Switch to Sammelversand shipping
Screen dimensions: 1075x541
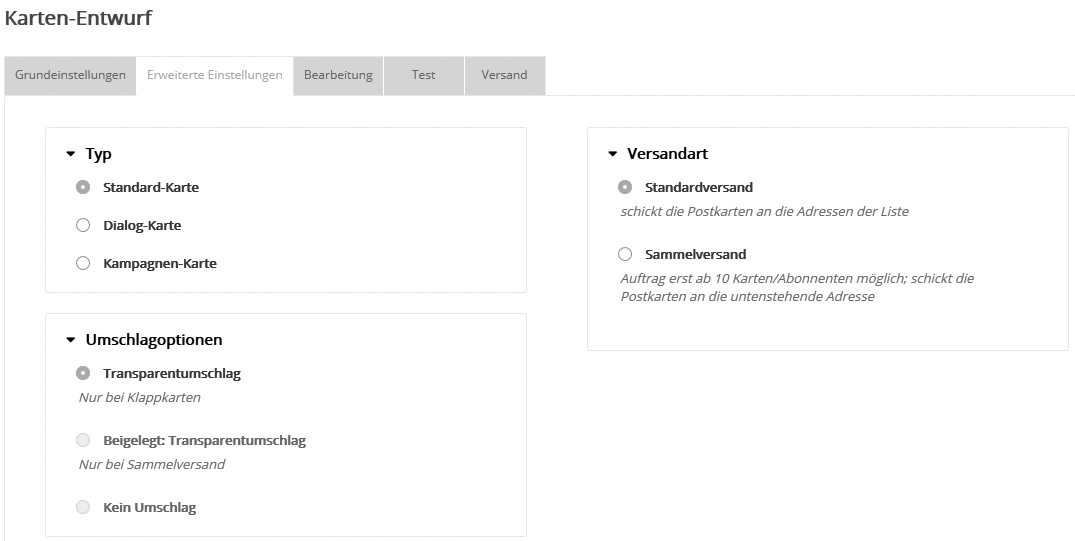tap(625, 254)
